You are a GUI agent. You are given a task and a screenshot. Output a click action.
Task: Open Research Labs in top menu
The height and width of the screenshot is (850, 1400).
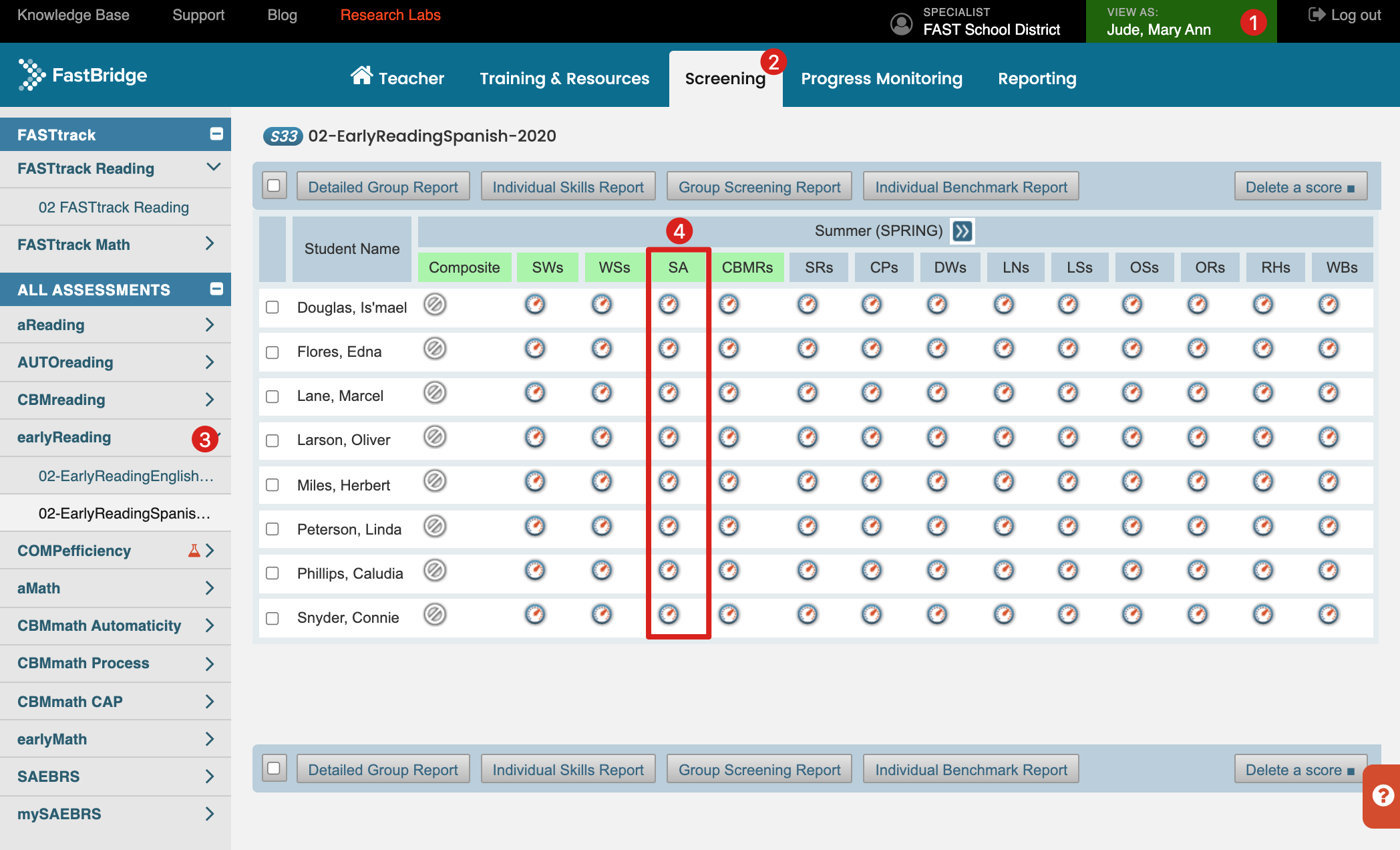(390, 15)
